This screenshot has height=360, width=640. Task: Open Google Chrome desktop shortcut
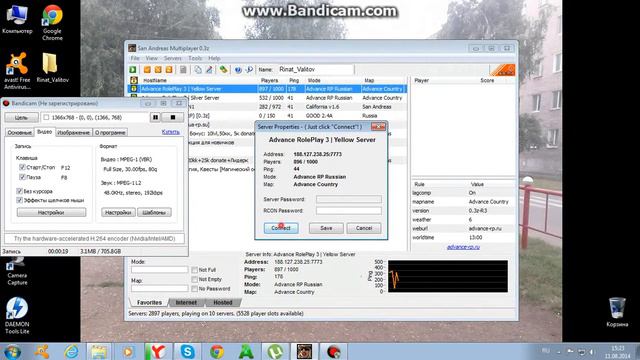[x=52, y=22]
